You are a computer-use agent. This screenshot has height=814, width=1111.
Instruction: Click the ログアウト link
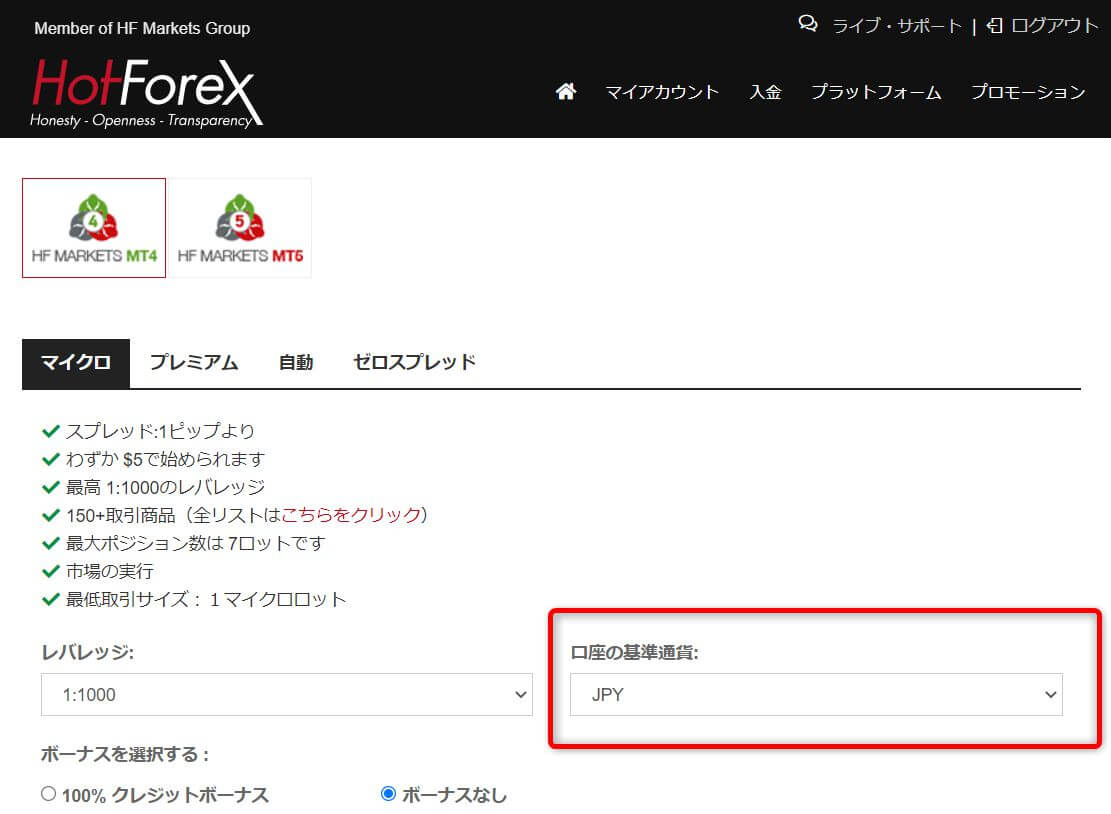[1055, 26]
